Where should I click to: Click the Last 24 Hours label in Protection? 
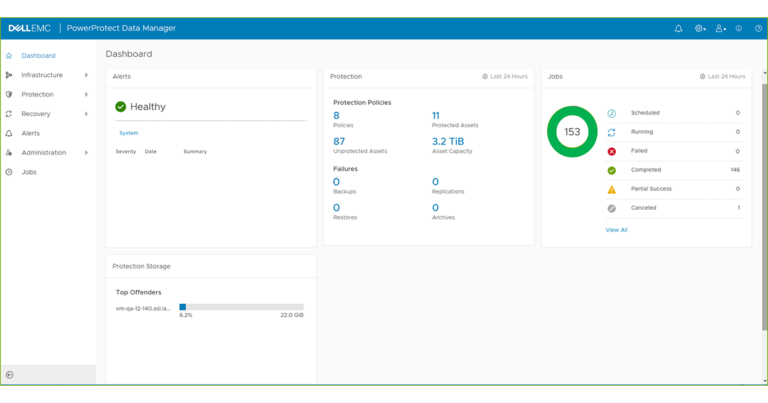pos(509,76)
